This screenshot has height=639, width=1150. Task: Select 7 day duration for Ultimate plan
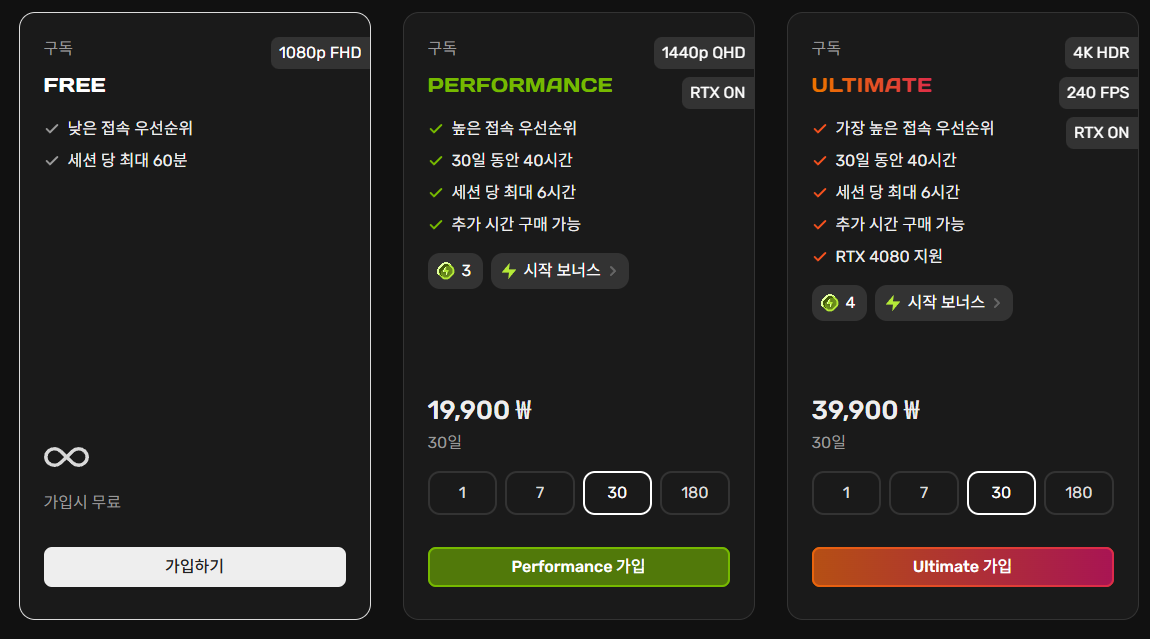(x=923, y=493)
